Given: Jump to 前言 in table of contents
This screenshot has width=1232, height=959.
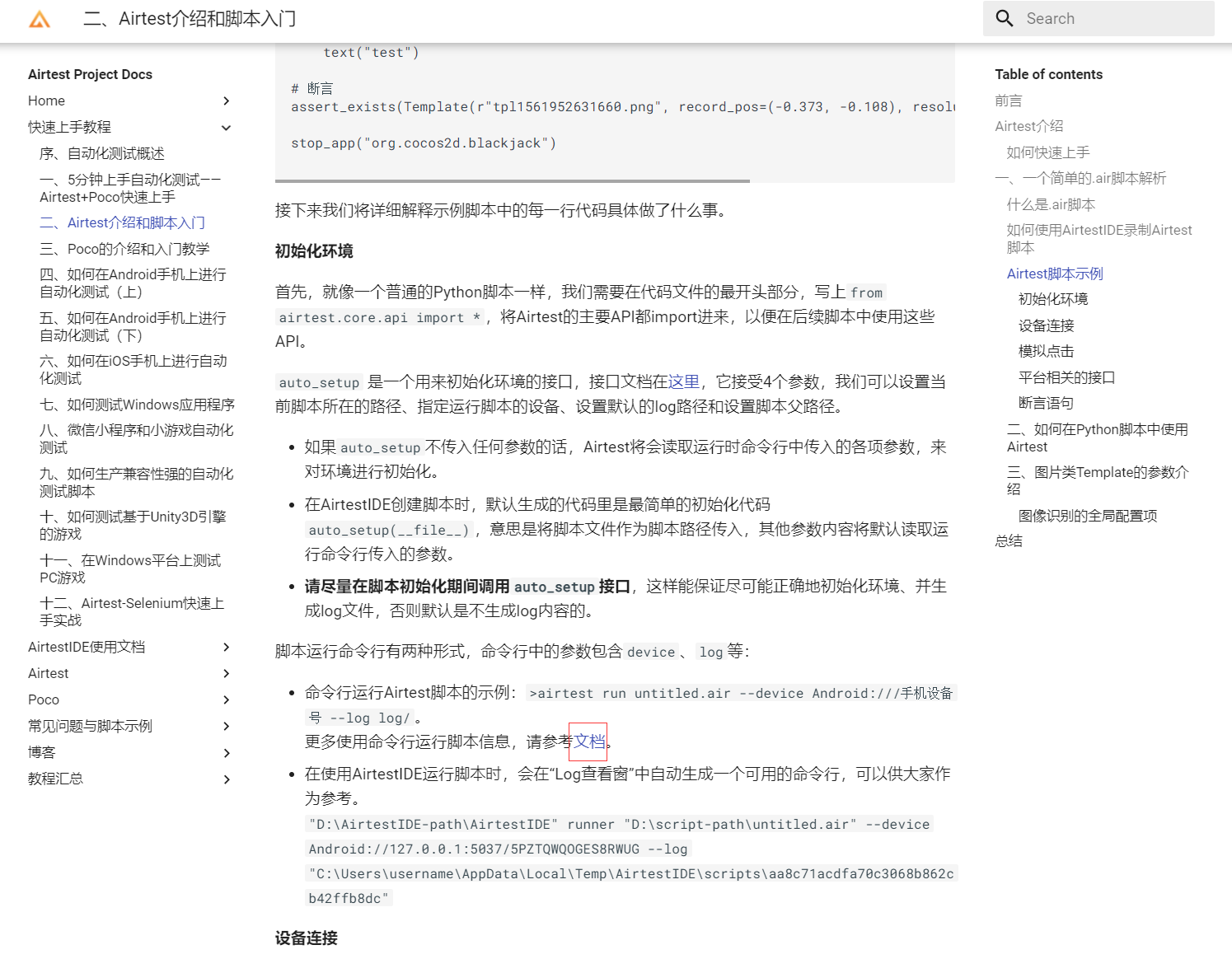Looking at the screenshot, I should click(1009, 101).
